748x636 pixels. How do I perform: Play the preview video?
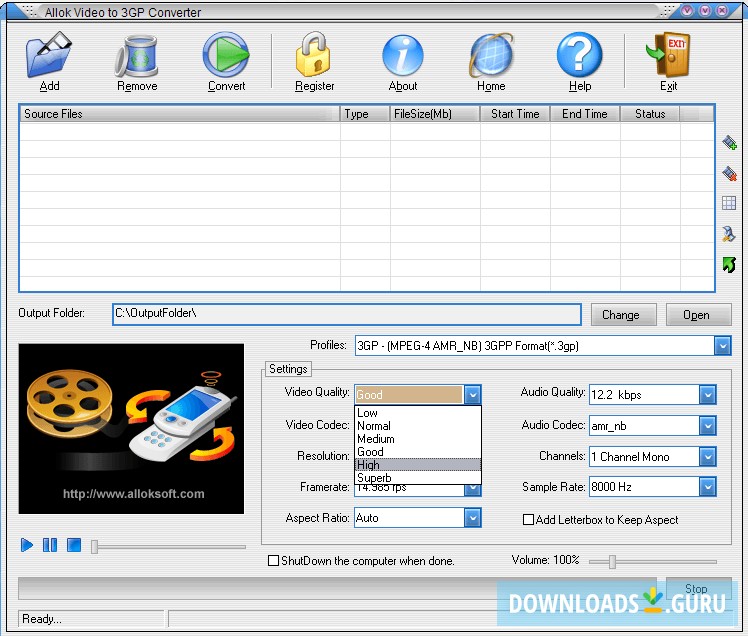point(27,545)
